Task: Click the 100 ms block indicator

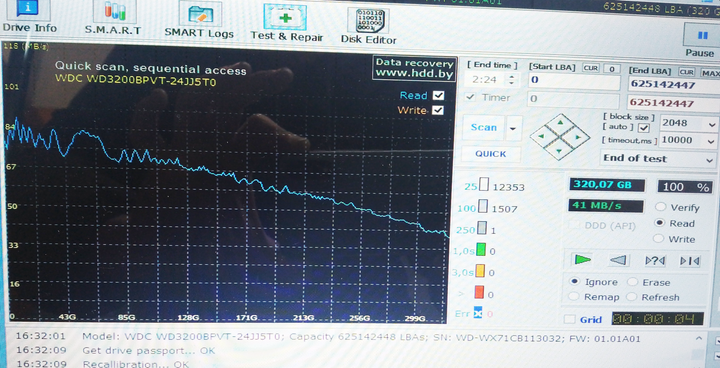Action: click(482, 207)
